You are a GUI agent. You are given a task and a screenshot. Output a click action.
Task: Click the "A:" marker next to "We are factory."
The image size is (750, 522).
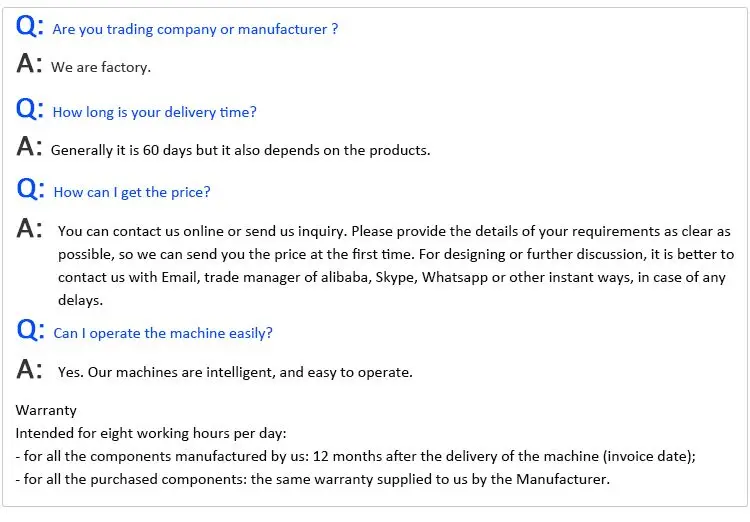[x=29, y=66]
